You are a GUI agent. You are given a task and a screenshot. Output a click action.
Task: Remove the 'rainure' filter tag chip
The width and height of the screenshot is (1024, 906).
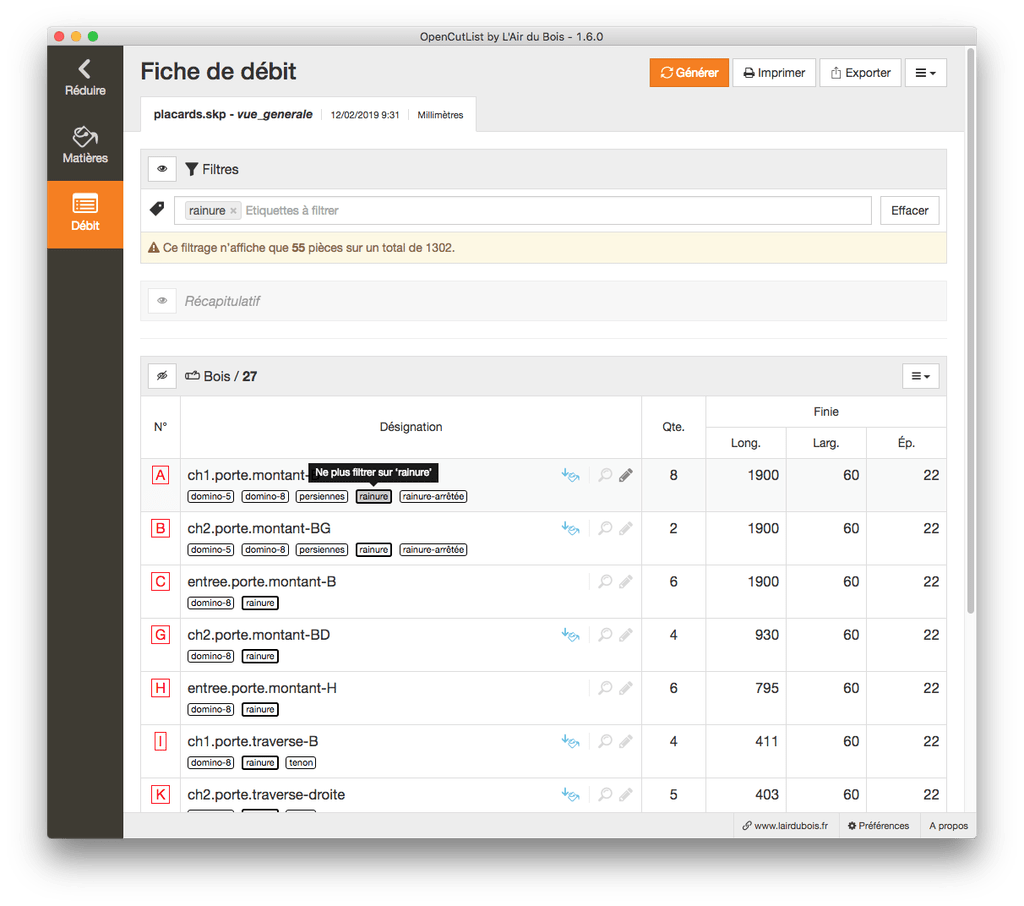pyautogui.click(x=233, y=211)
